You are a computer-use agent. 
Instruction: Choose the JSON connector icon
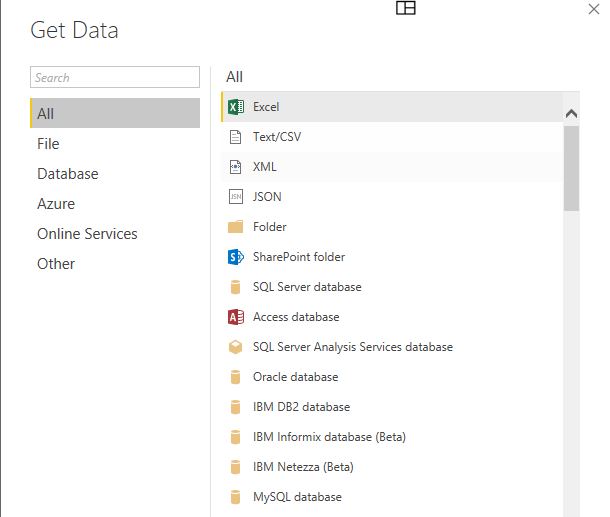236,197
